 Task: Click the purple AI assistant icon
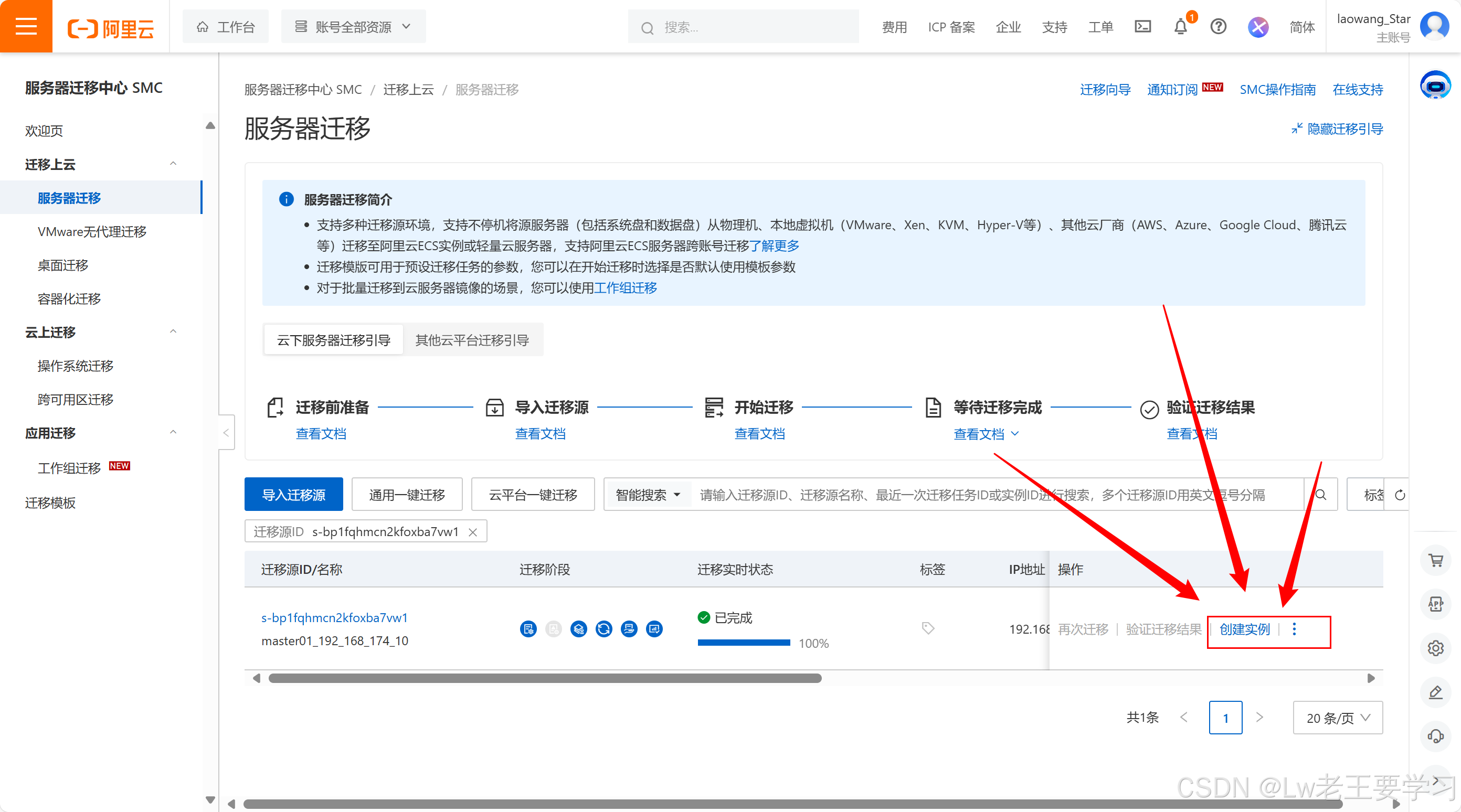click(1257, 27)
